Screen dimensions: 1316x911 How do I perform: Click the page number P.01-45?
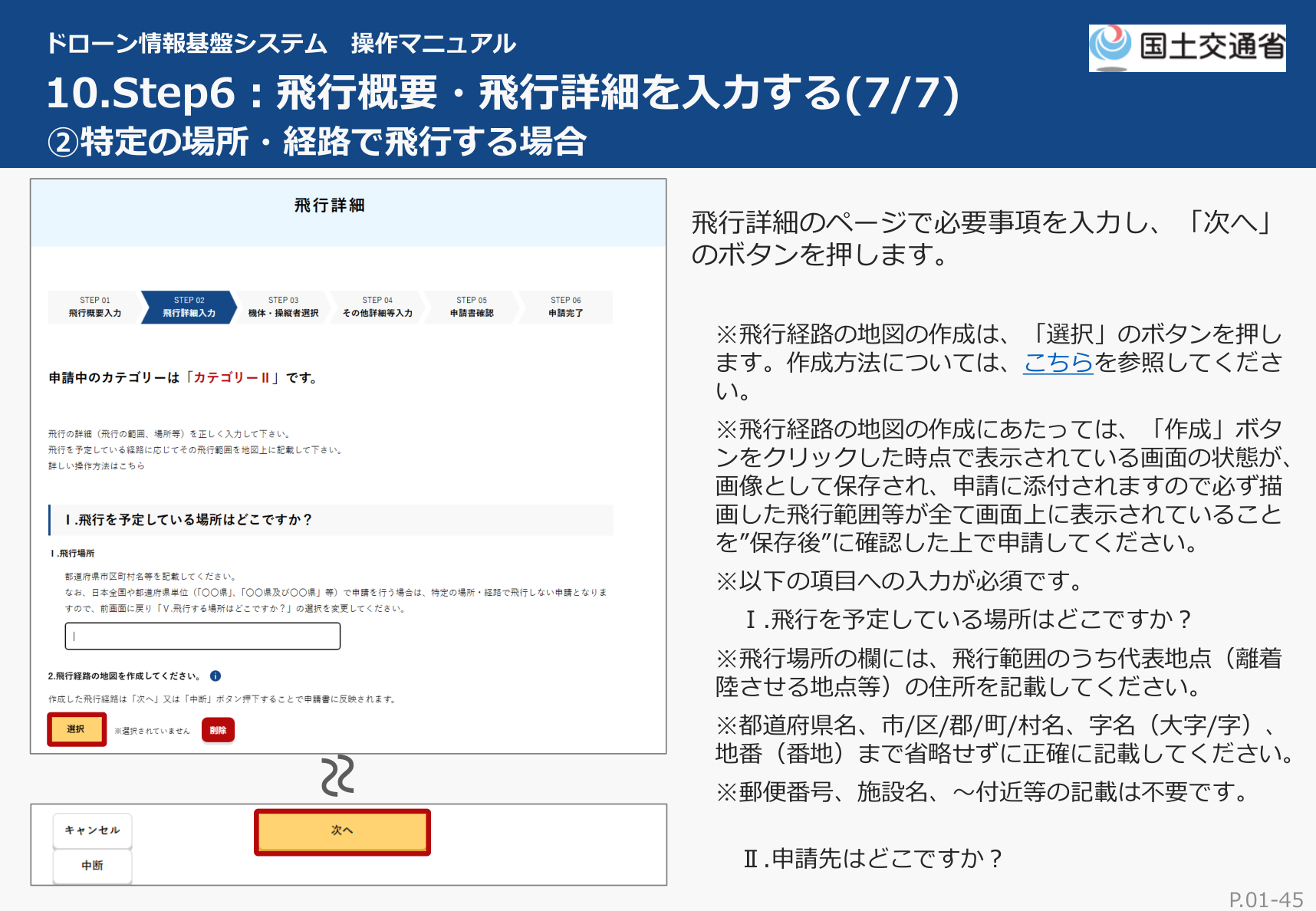coord(1266,899)
